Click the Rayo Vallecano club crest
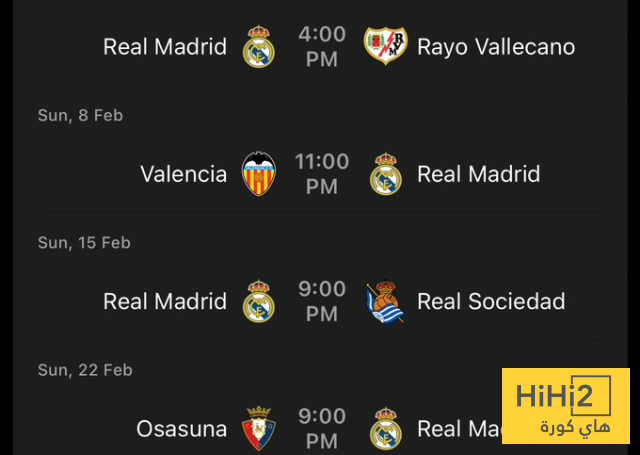The image size is (640, 455). click(x=385, y=47)
